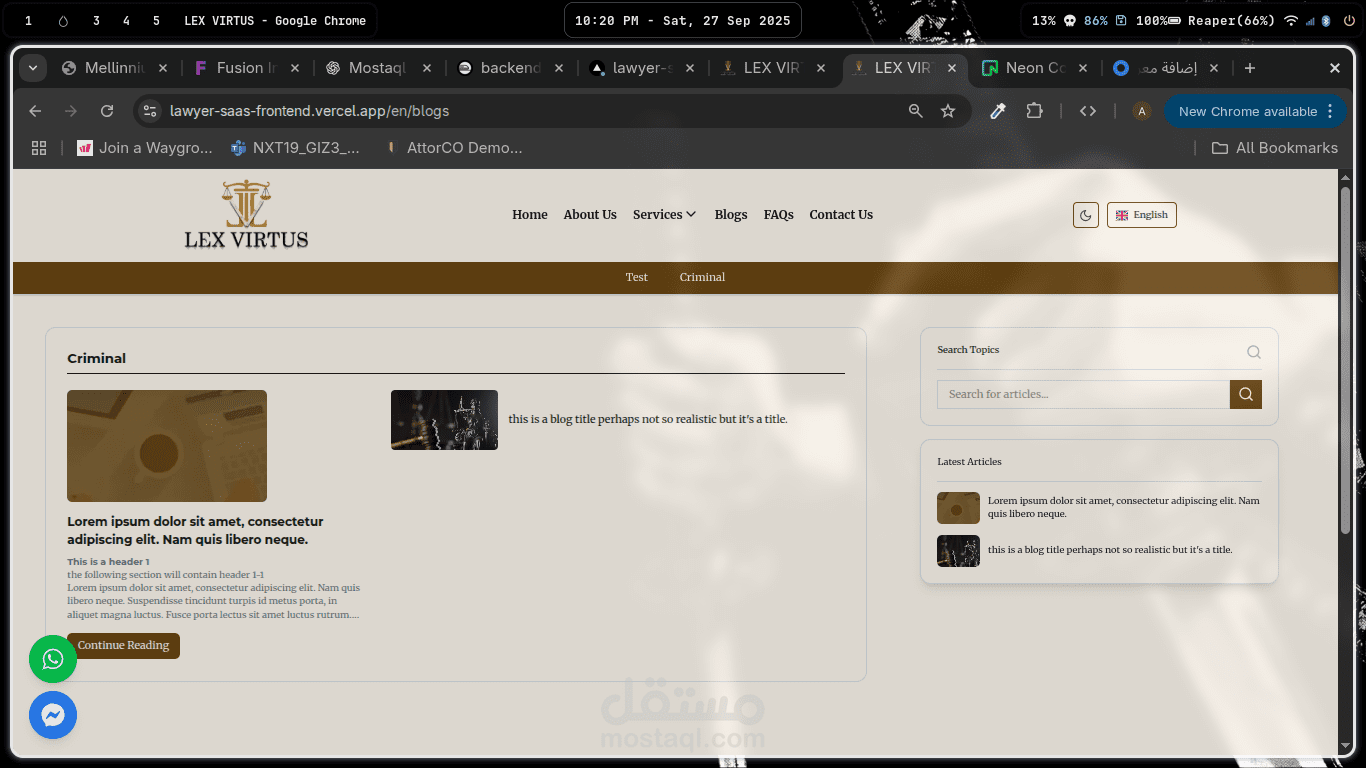
Task: Close the Mellinniu tab
Action: [x=163, y=68]
